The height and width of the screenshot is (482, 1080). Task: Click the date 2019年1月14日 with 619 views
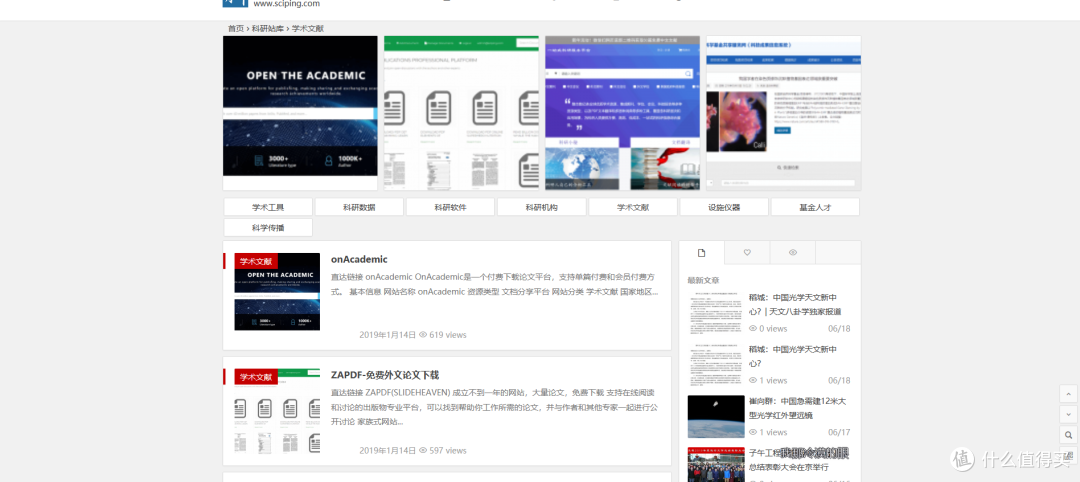click(388, 335)
